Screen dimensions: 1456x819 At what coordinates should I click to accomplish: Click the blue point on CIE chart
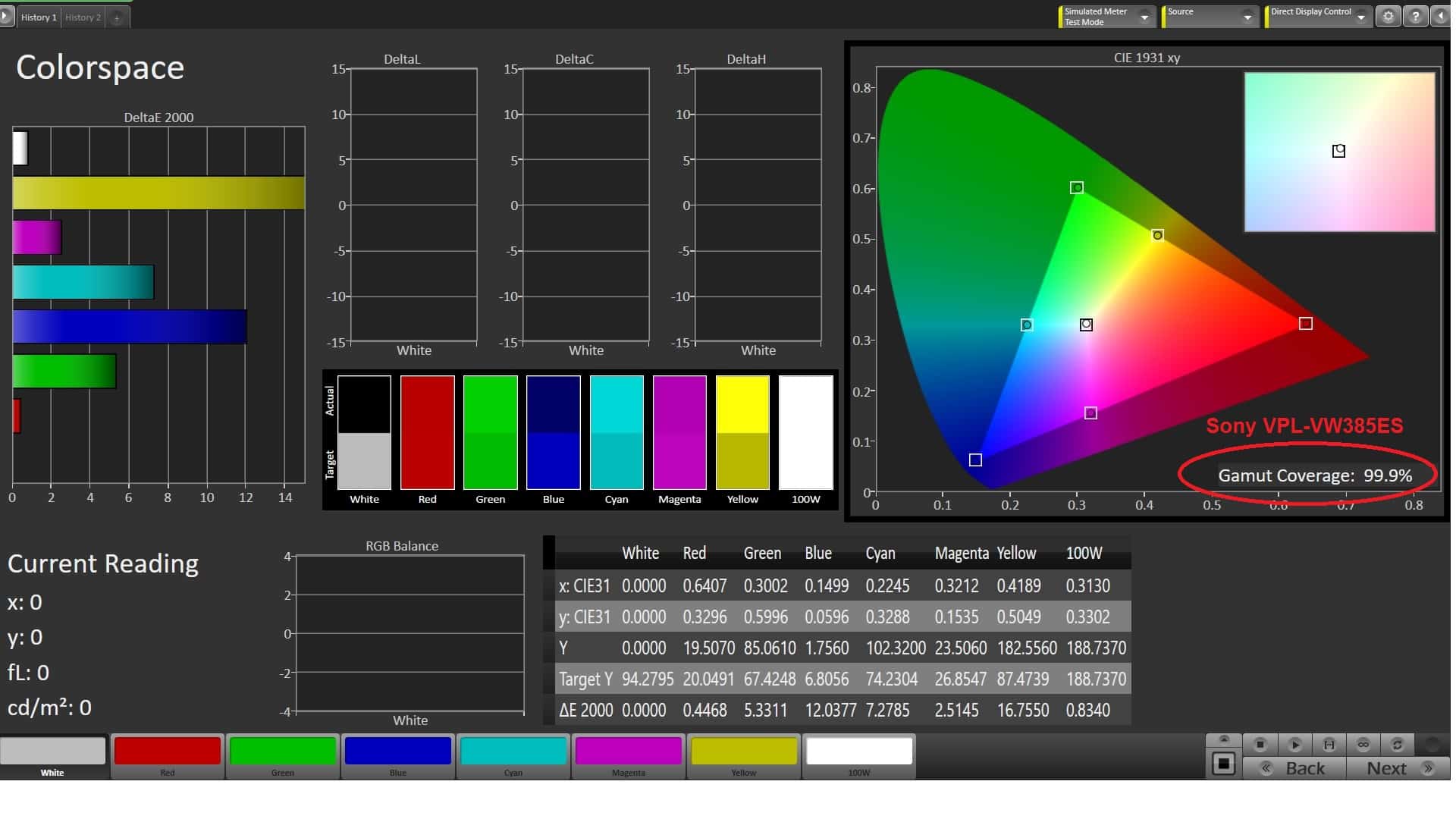click(x=975, y=460)
